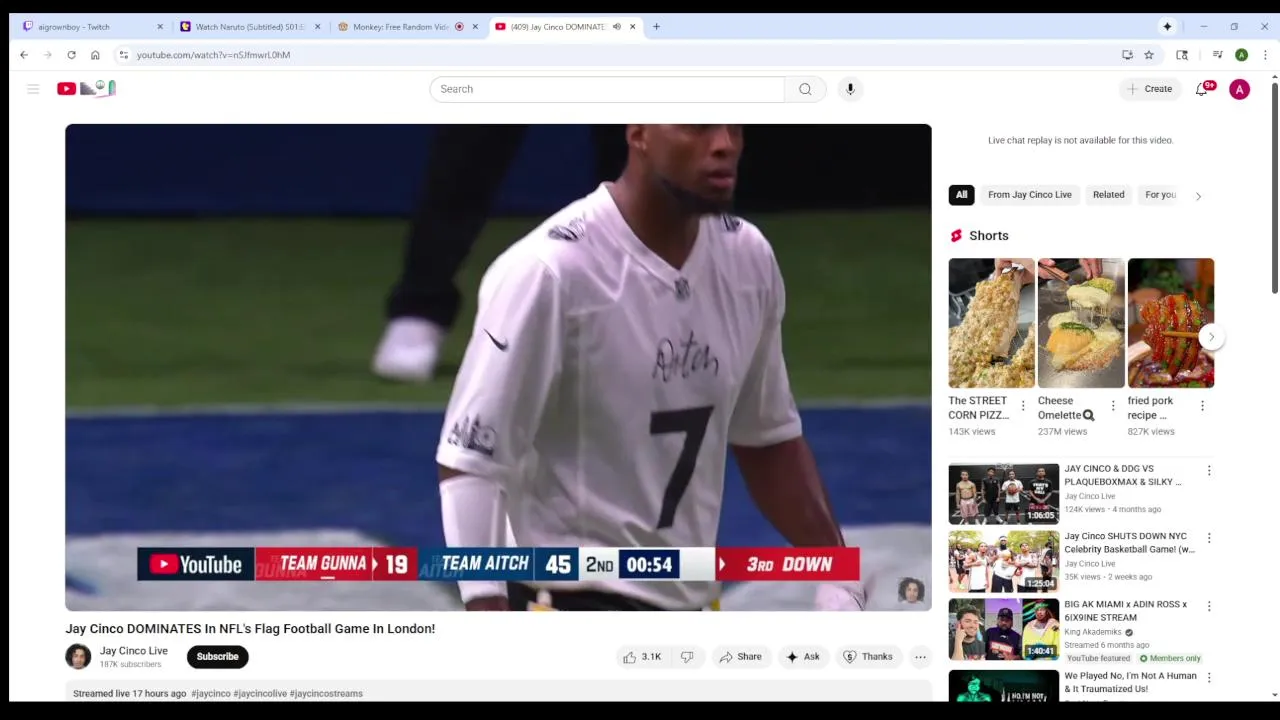Reload the page
Image resolution: width=1280 pixels, height=720 pixels.
click(x=71, y=55)
